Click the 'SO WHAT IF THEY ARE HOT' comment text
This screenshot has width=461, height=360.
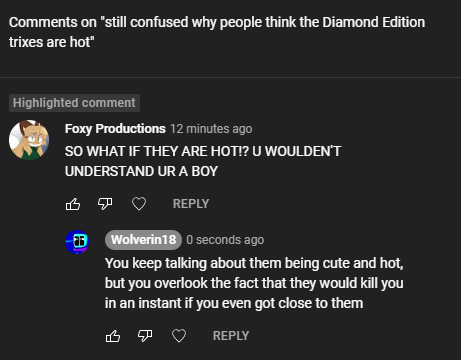pyautogui.click(x=203, y=161)
